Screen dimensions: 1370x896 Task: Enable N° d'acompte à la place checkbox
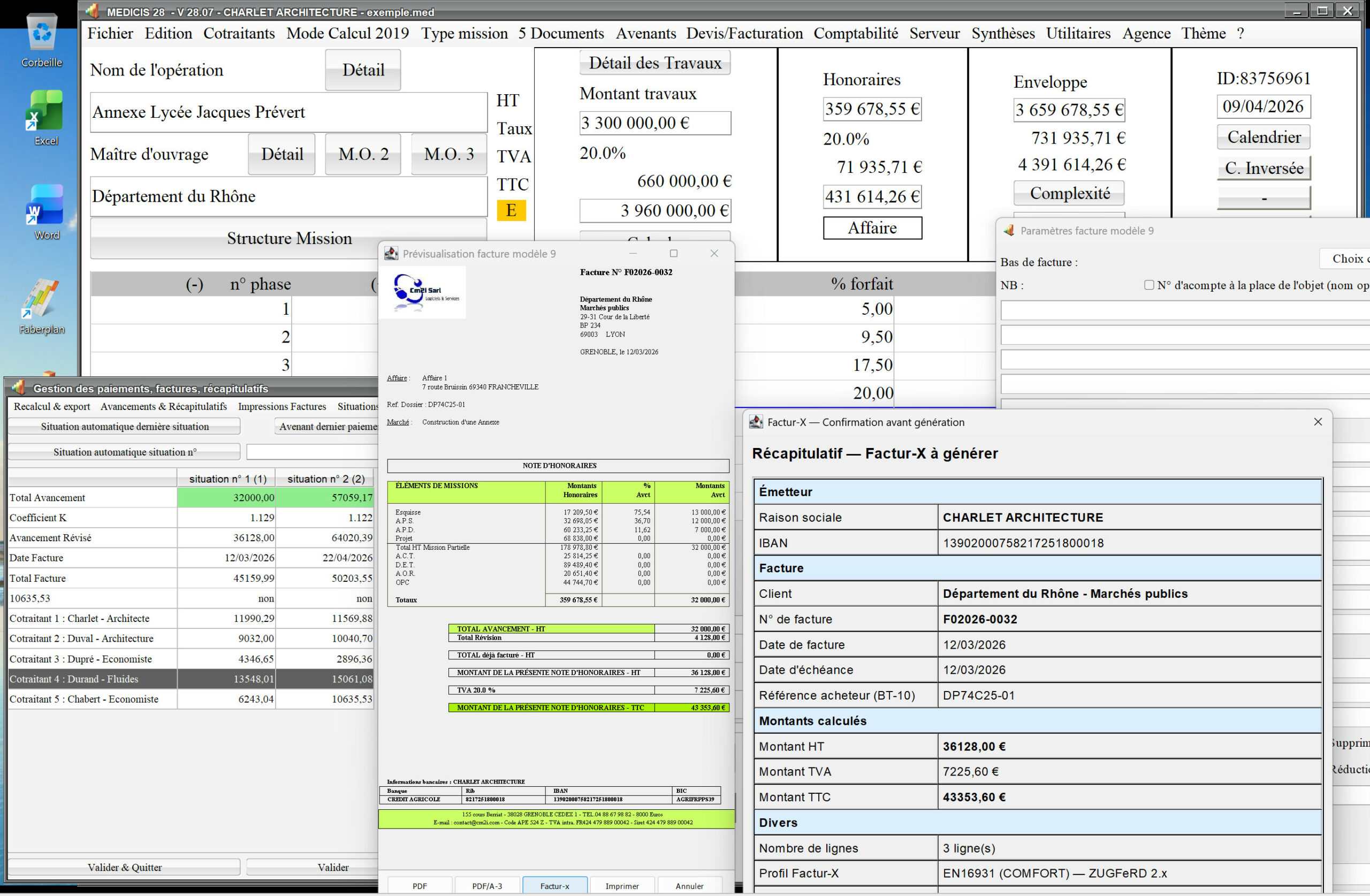[1149, 285]
